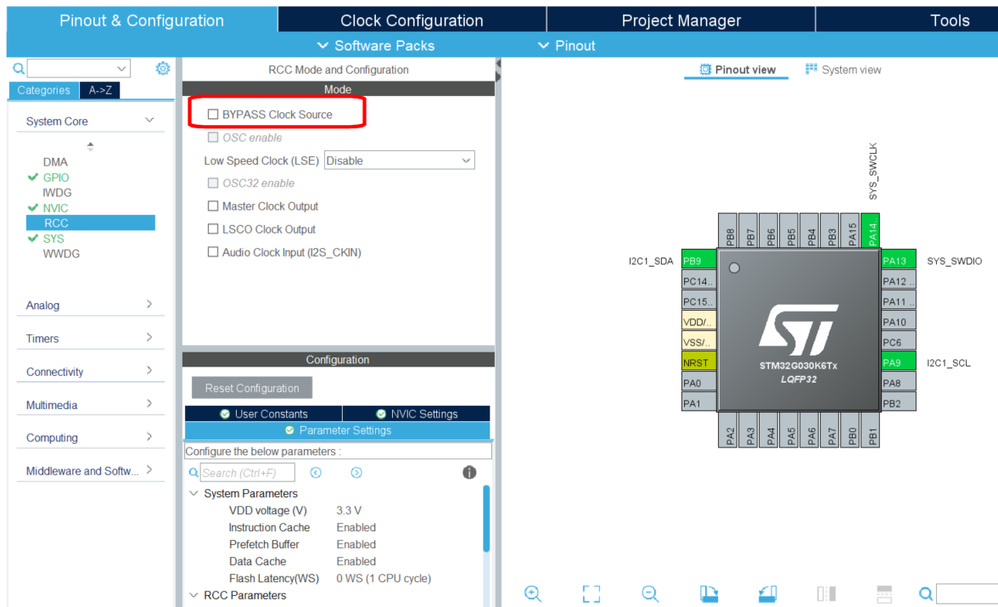Select the Parameter Settings tab

(x=338, y=430)
